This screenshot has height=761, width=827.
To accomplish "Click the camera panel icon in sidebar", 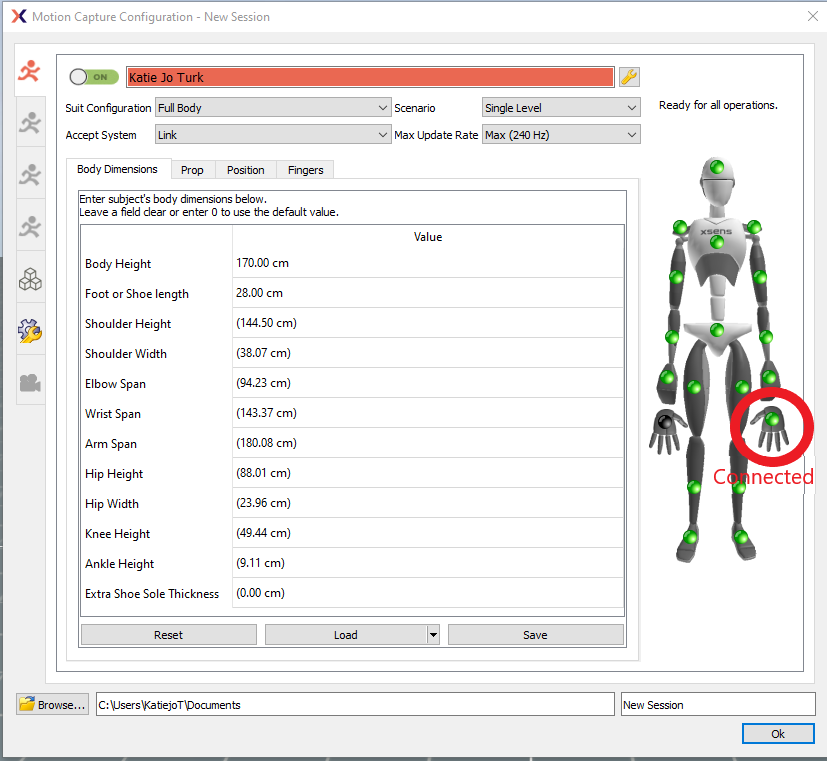I will point(29,382).
